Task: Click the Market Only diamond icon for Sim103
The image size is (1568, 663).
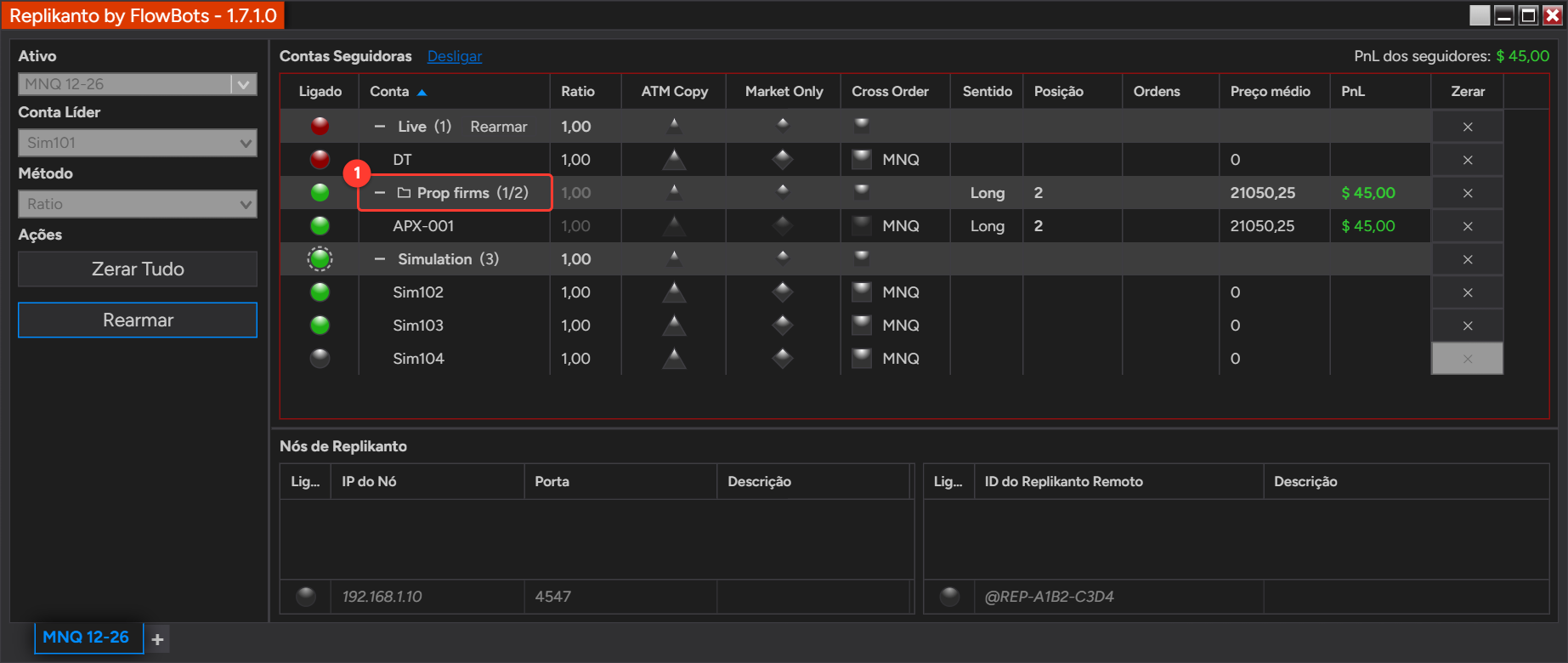Action: [783, 325]
